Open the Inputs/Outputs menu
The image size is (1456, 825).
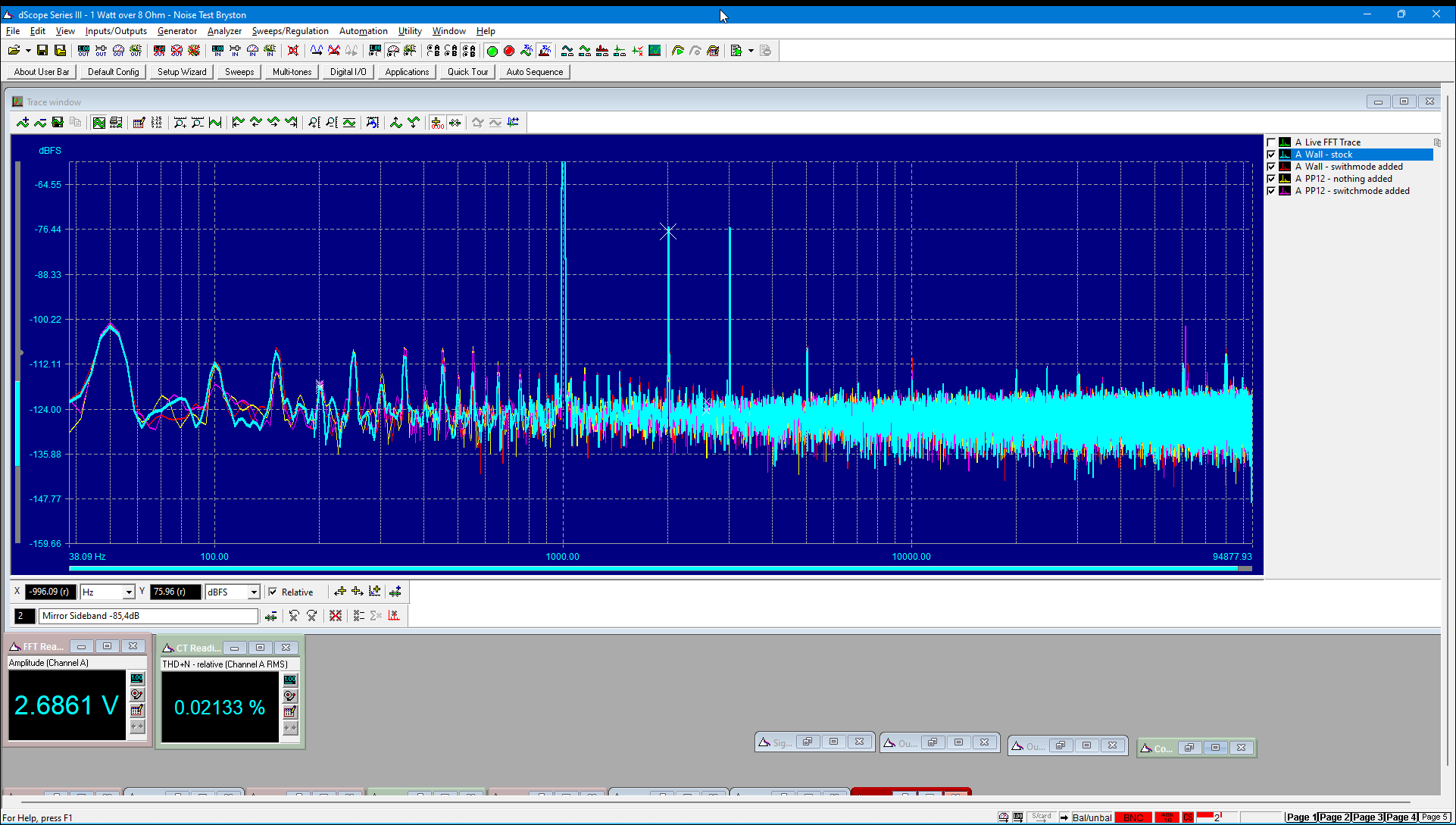pyautogui.click(x=116, y=31)
